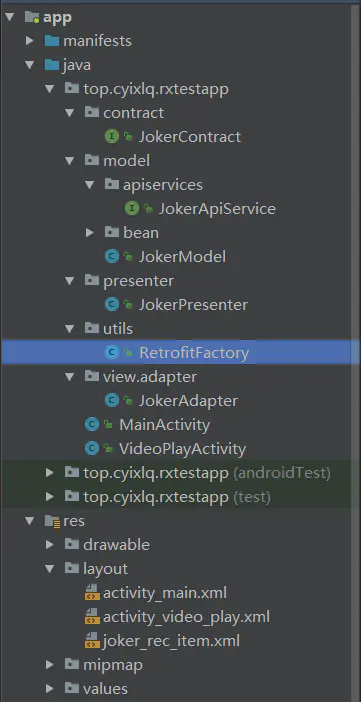Open joker_rec_item.xml layout file
The width and height of the screenshot is (361, 702).
172,641
